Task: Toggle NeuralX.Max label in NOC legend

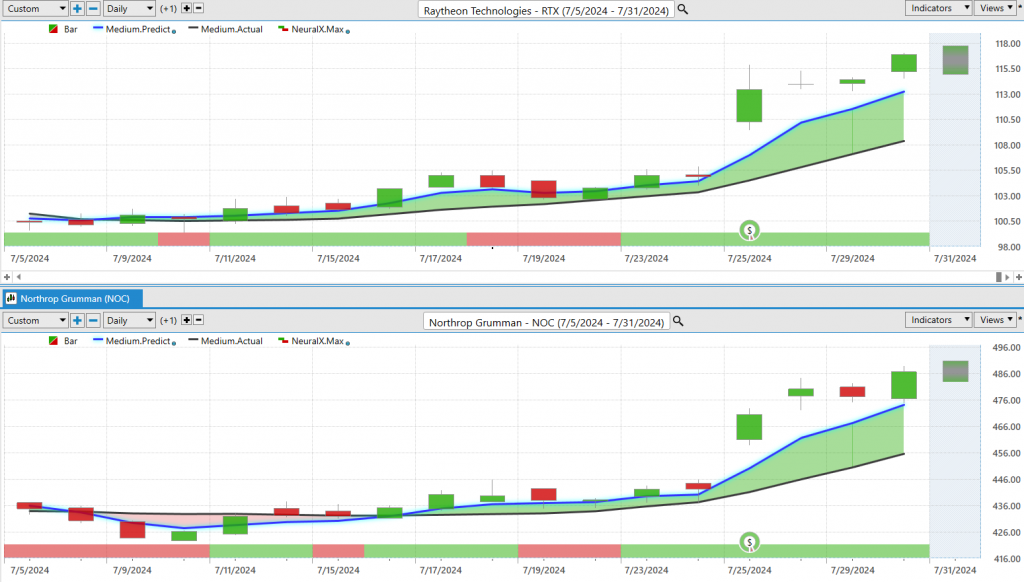Action: [317, 341]
